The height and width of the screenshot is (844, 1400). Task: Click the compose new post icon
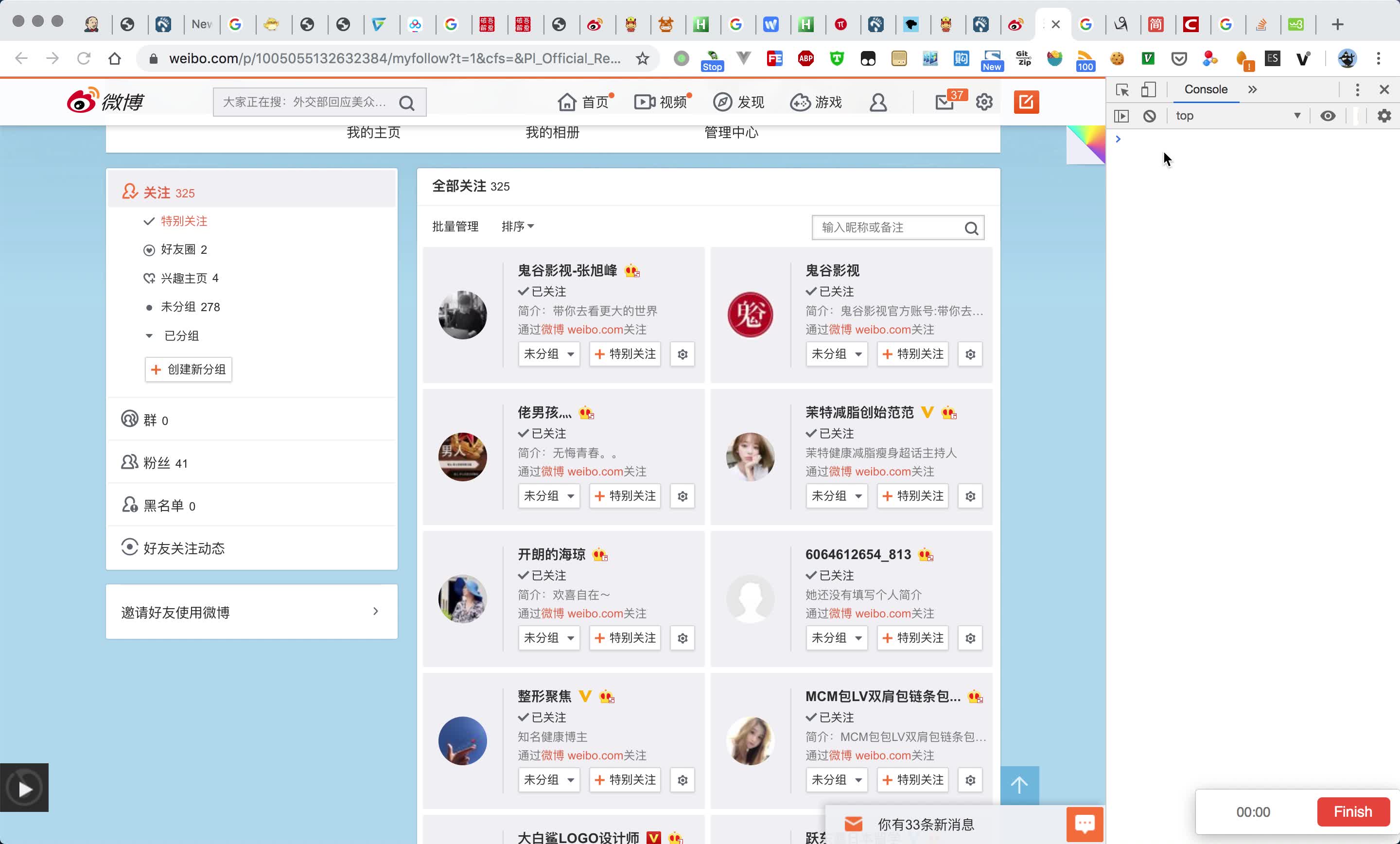(x=1026, y=102)
